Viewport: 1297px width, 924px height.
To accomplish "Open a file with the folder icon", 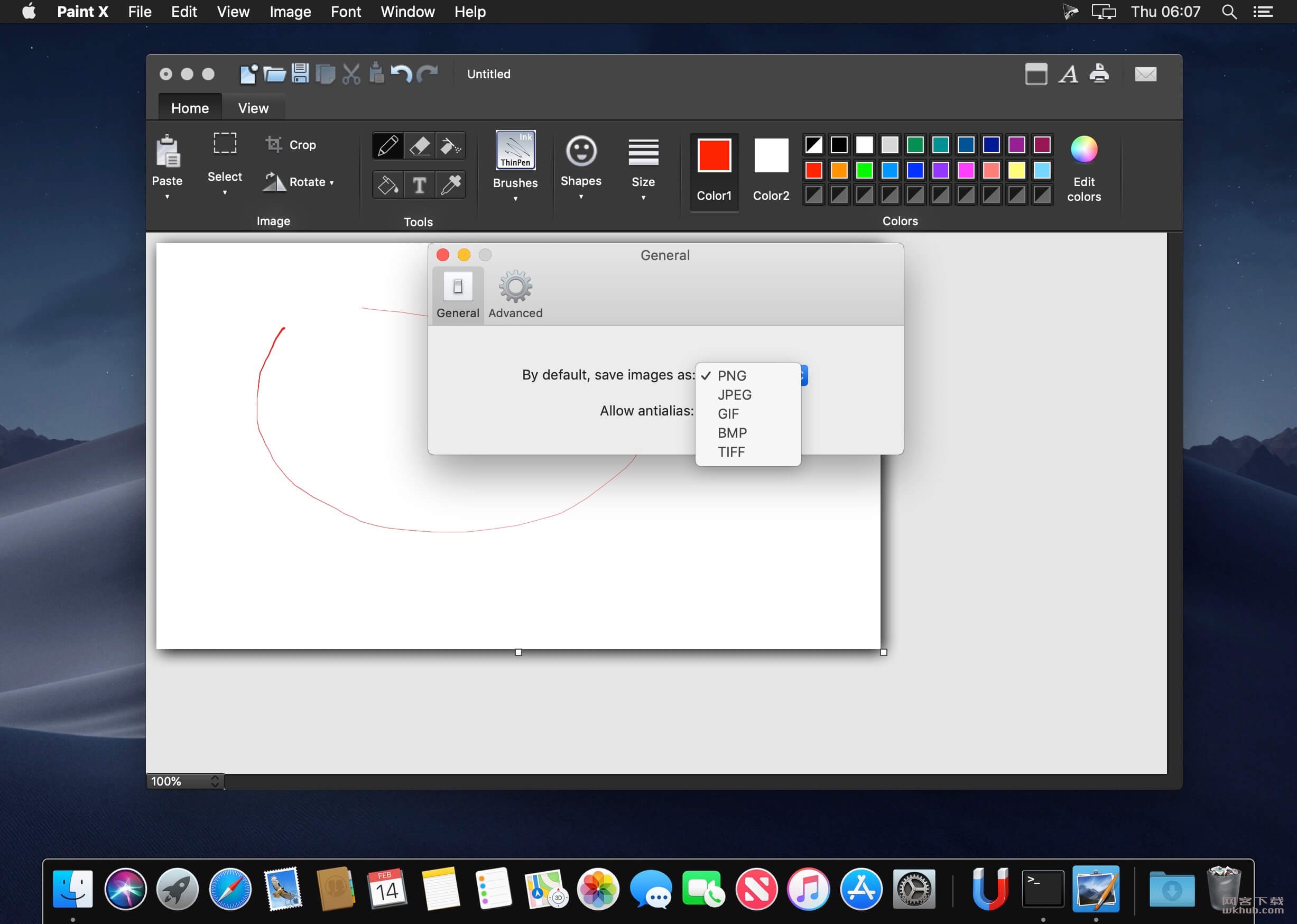I will [x=275, y=74].
